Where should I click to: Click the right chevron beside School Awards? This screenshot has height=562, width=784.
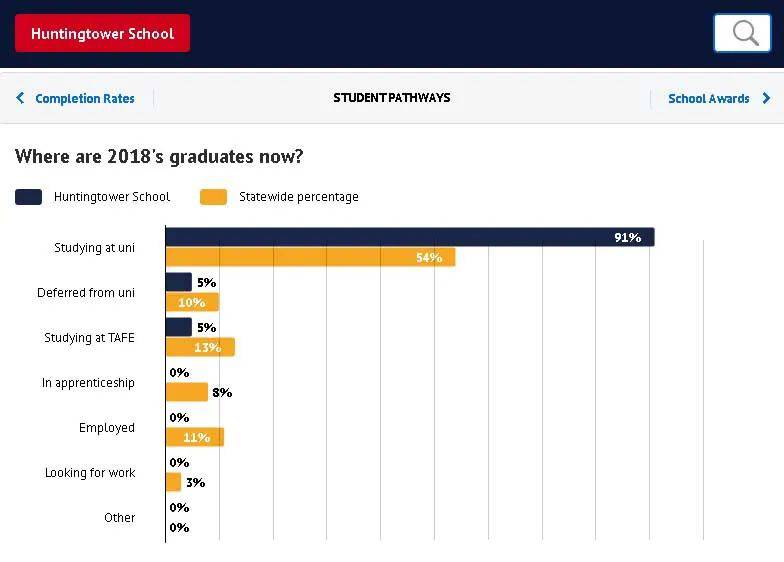tap(766, 98)
